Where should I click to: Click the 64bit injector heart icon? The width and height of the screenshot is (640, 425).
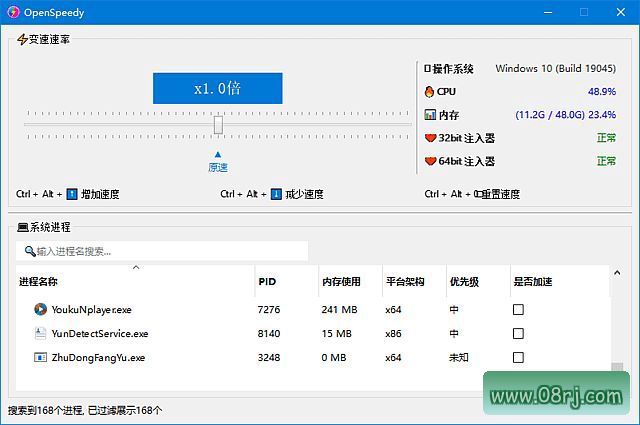click(x=430, y=161)
